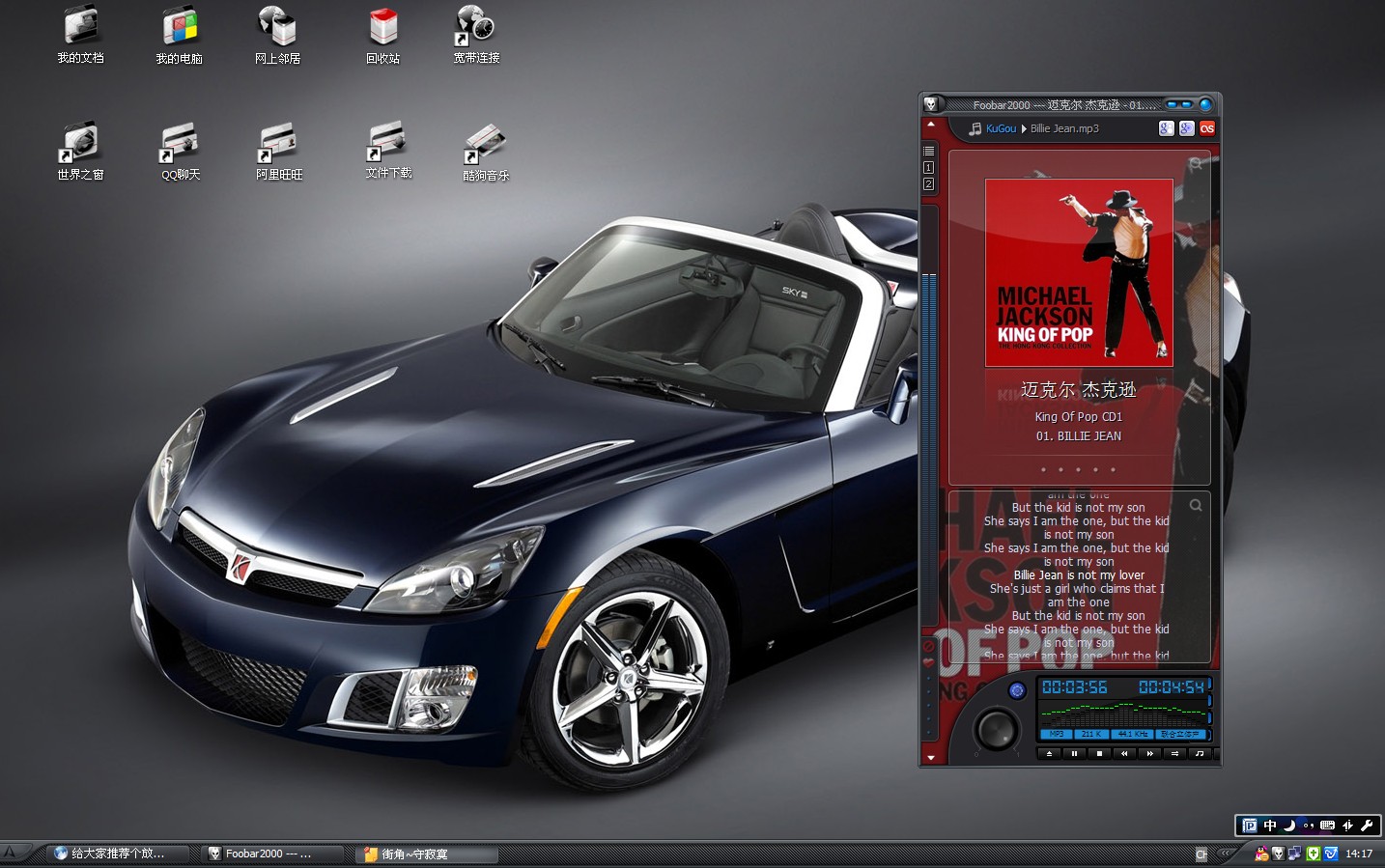The image size is (1385, 868).
Task: Click the ban icon in player sidebar
Action: coord(928,647)
